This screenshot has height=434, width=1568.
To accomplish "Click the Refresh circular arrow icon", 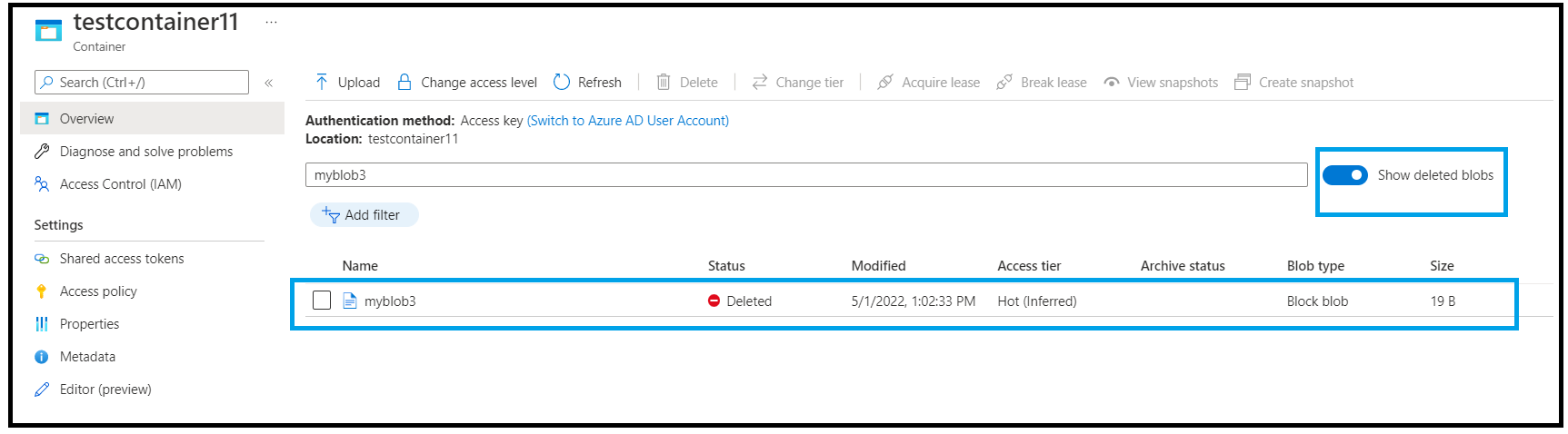I will pos(562,82).
